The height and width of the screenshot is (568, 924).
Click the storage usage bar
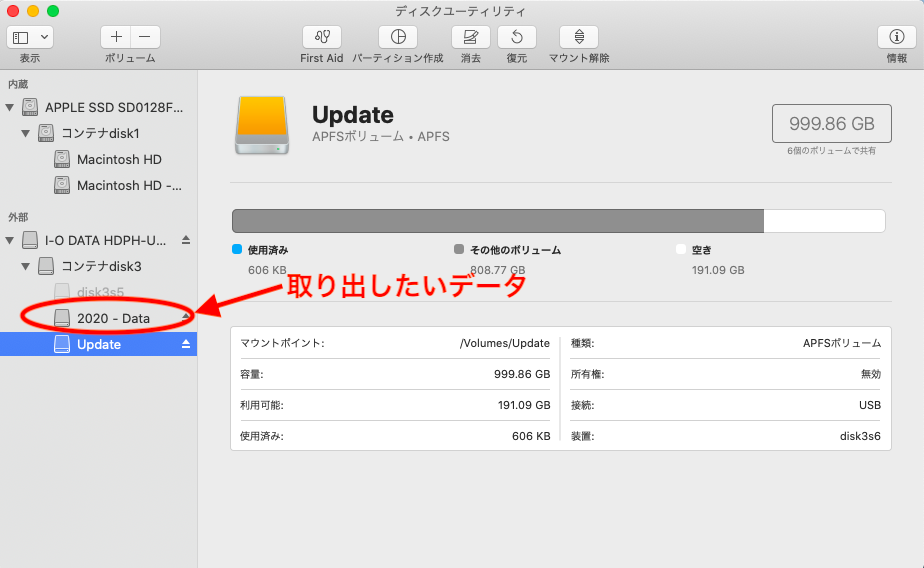(x=559, y=221)
